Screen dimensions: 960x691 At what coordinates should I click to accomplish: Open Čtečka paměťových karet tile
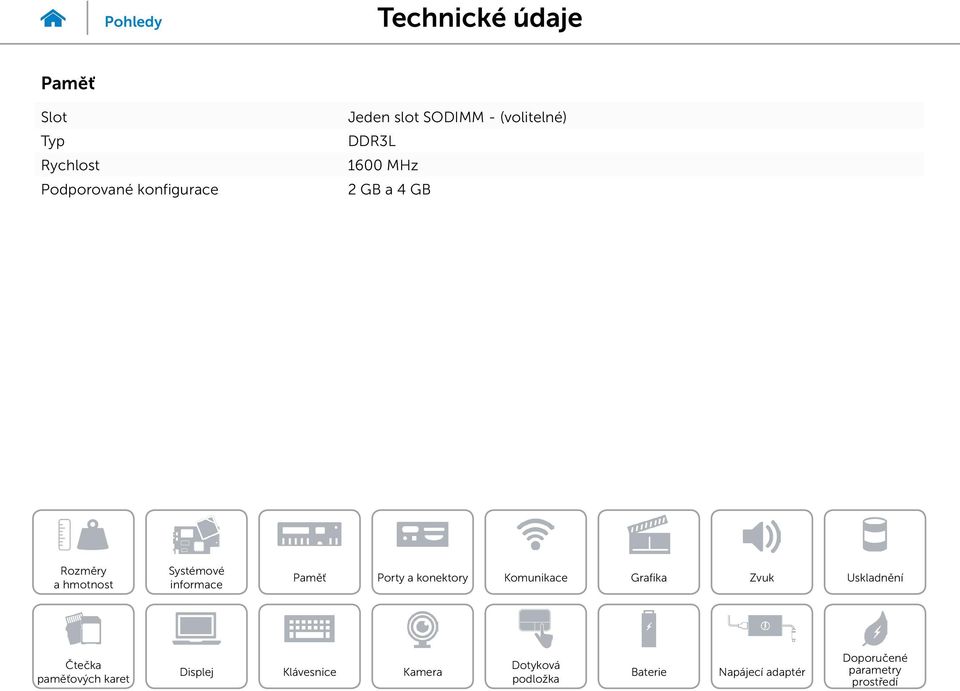point(83,646)
